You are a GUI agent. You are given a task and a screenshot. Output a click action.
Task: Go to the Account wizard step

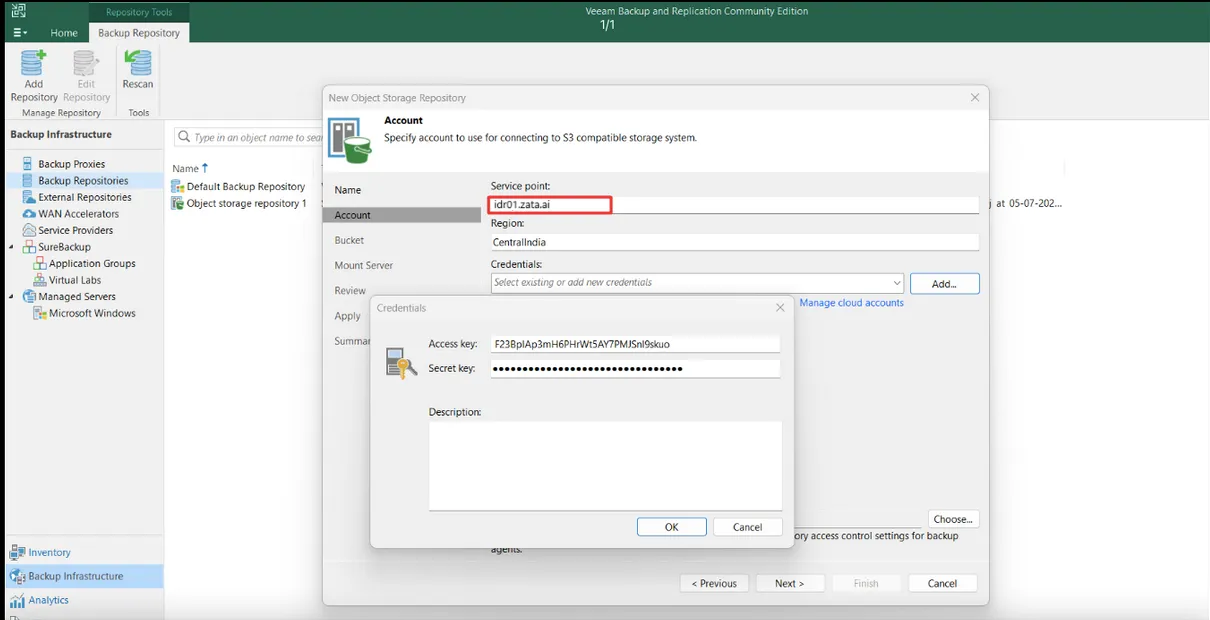click(401, 215)
